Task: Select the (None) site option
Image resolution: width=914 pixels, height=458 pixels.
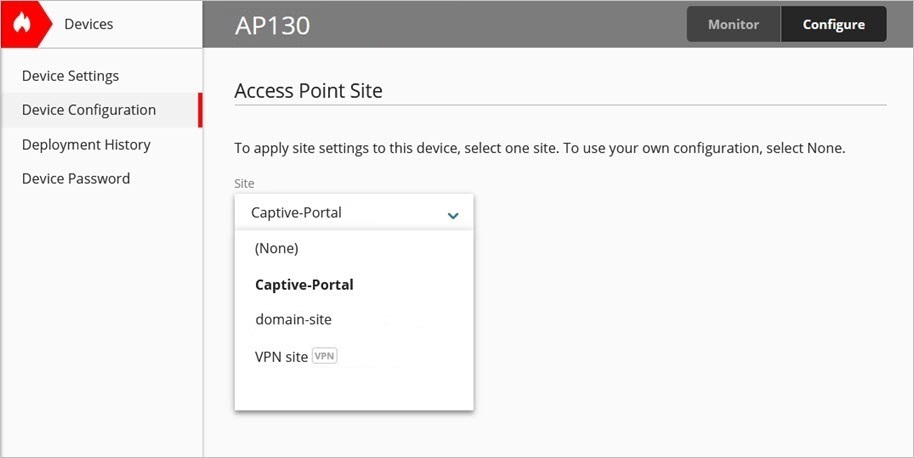Action: [x=277, y=248]
